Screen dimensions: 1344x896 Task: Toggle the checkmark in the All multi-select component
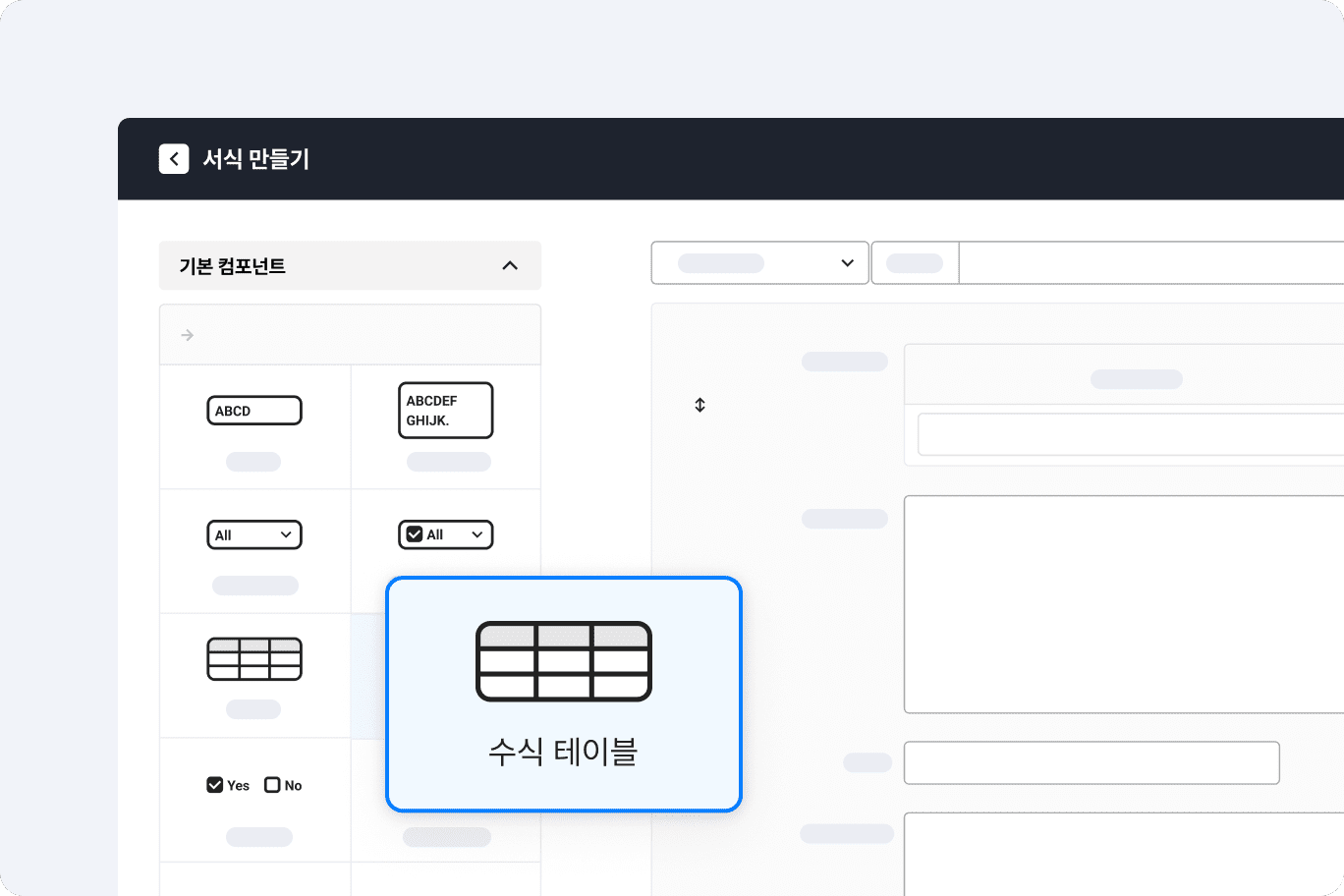pyautogui.click(x=415, y=534)
